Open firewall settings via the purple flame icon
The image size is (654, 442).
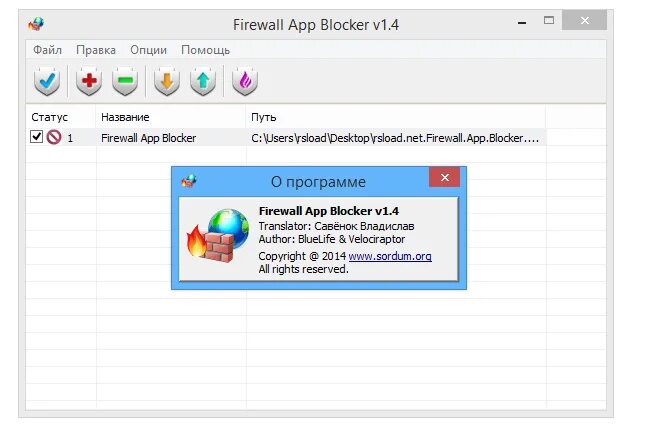pos(245,80)
